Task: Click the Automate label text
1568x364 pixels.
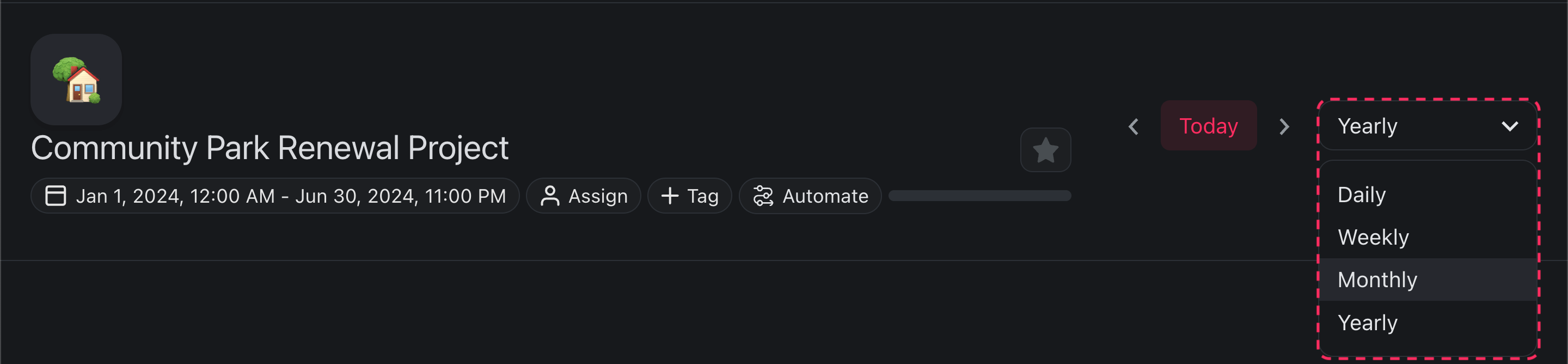Action: 825,196
